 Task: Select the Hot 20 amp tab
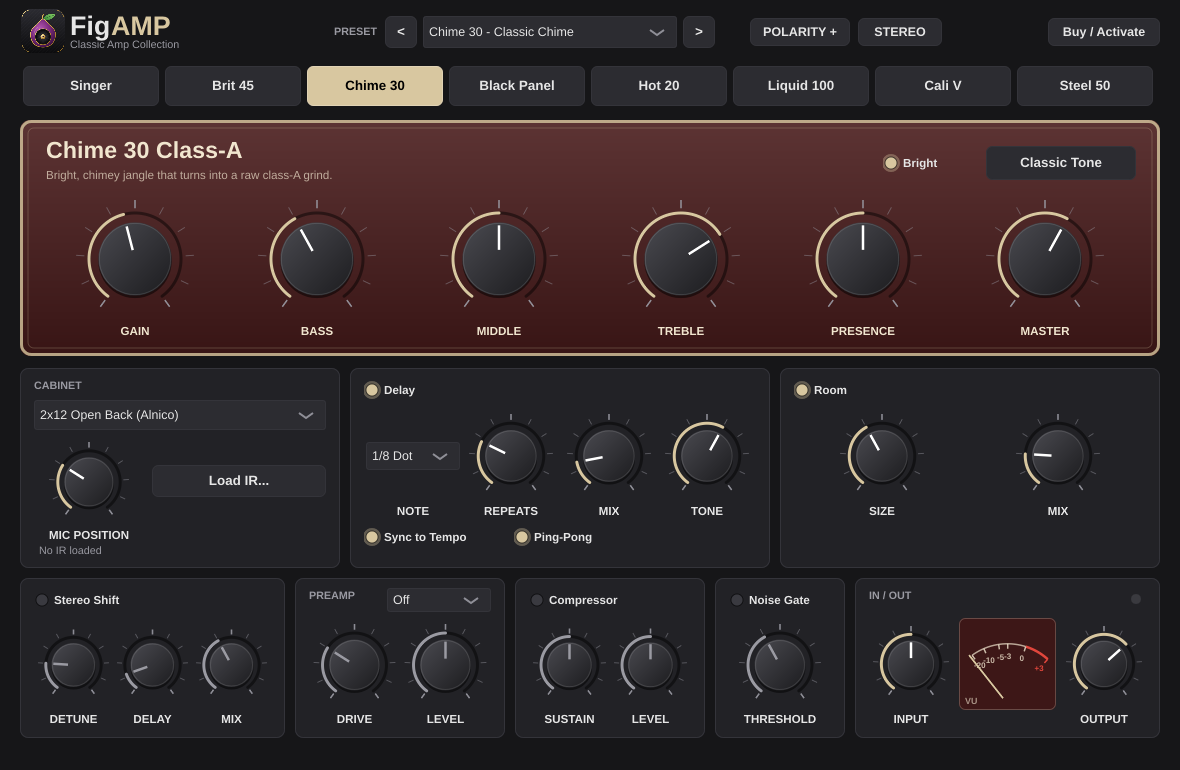(658, 86)
